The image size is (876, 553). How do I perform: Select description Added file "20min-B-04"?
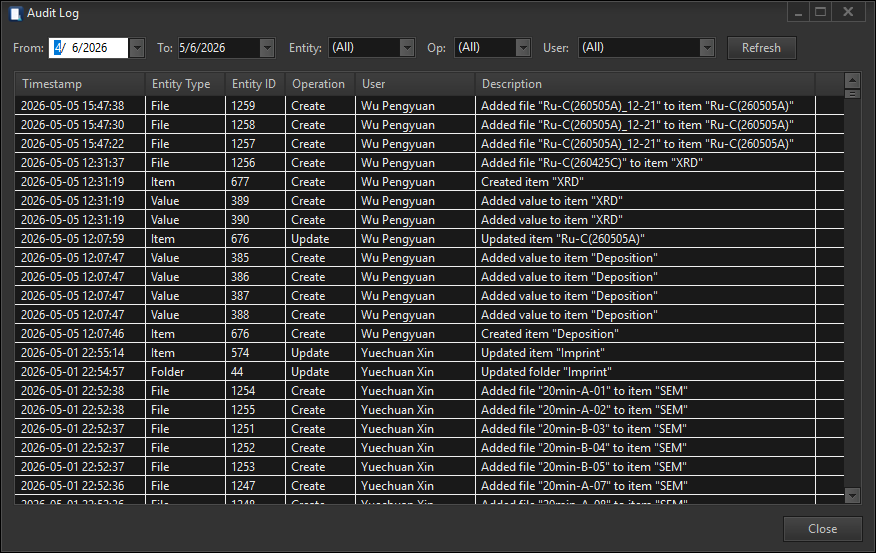pyautogui.click(x=645, y=447)
